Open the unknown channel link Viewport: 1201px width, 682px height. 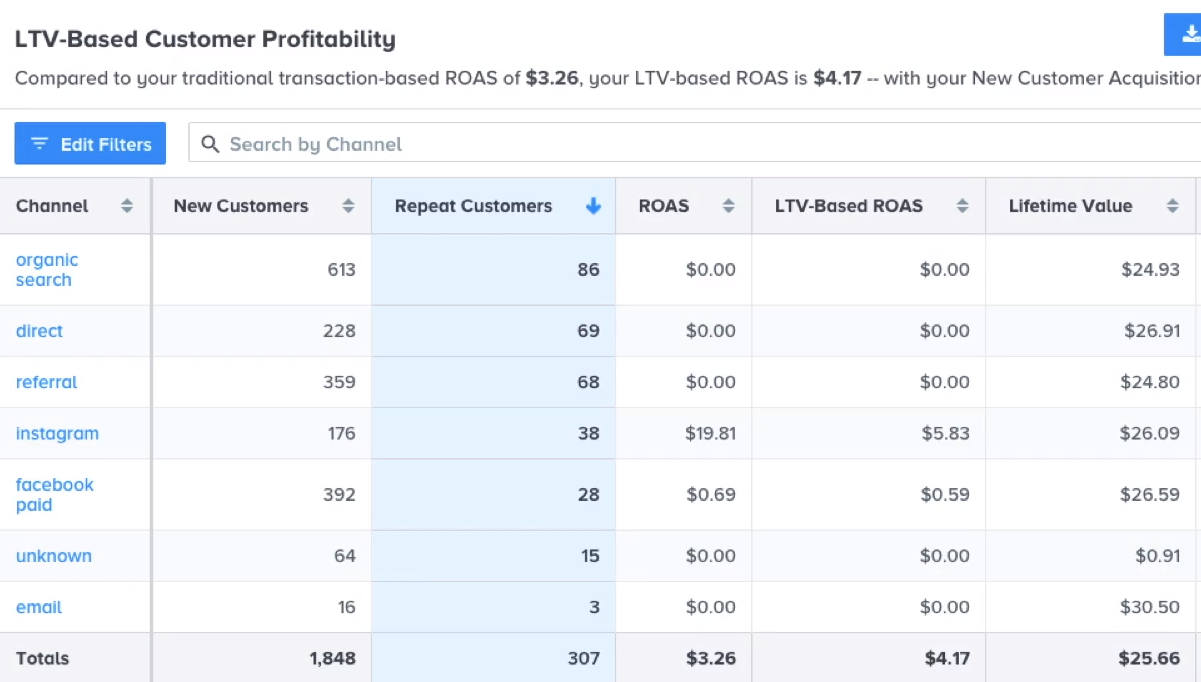point(53,556)
